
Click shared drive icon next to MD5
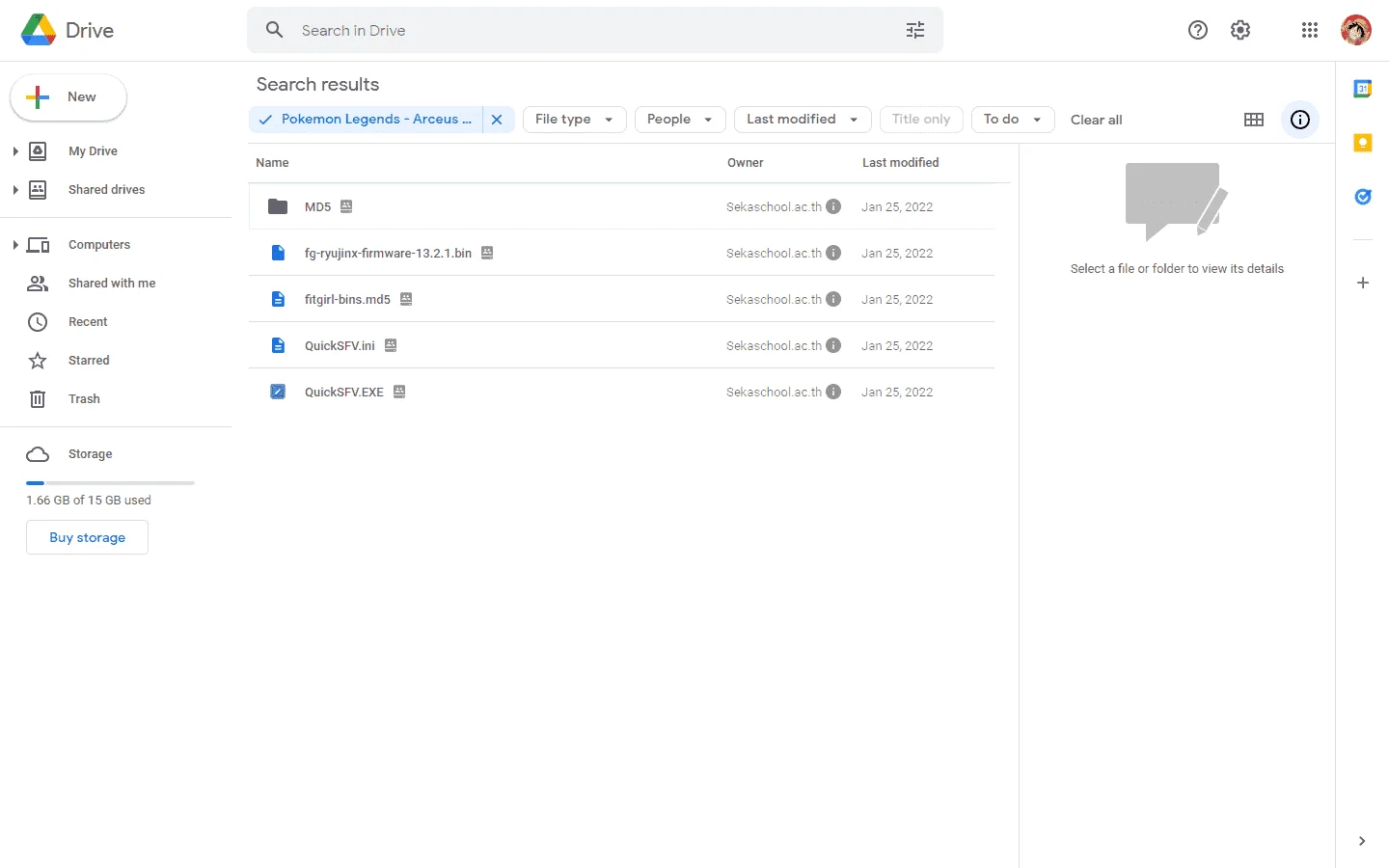point(346,206)
